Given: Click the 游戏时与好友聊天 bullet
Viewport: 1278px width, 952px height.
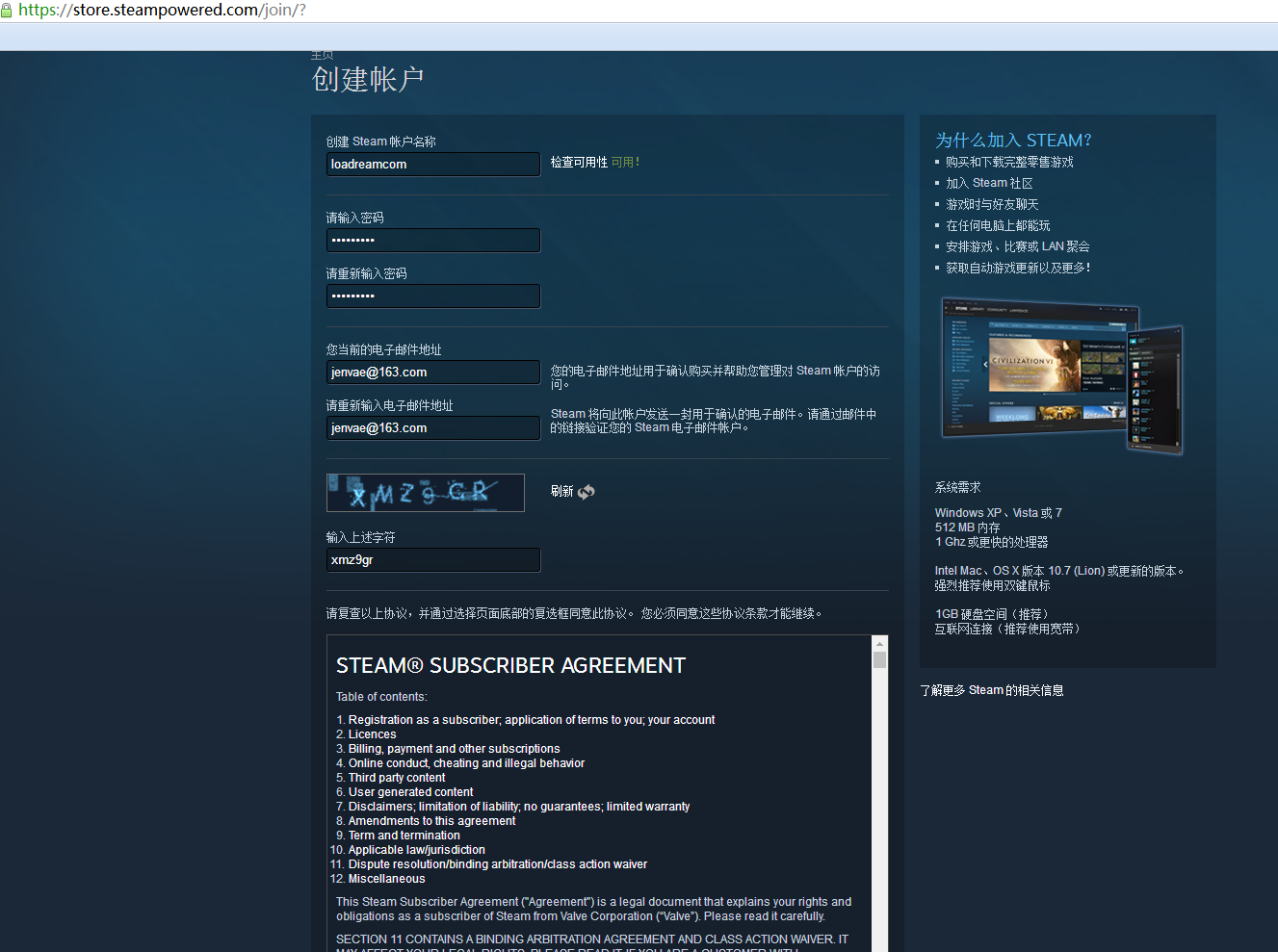Looking at the screenshot, I should coord(992,204).
